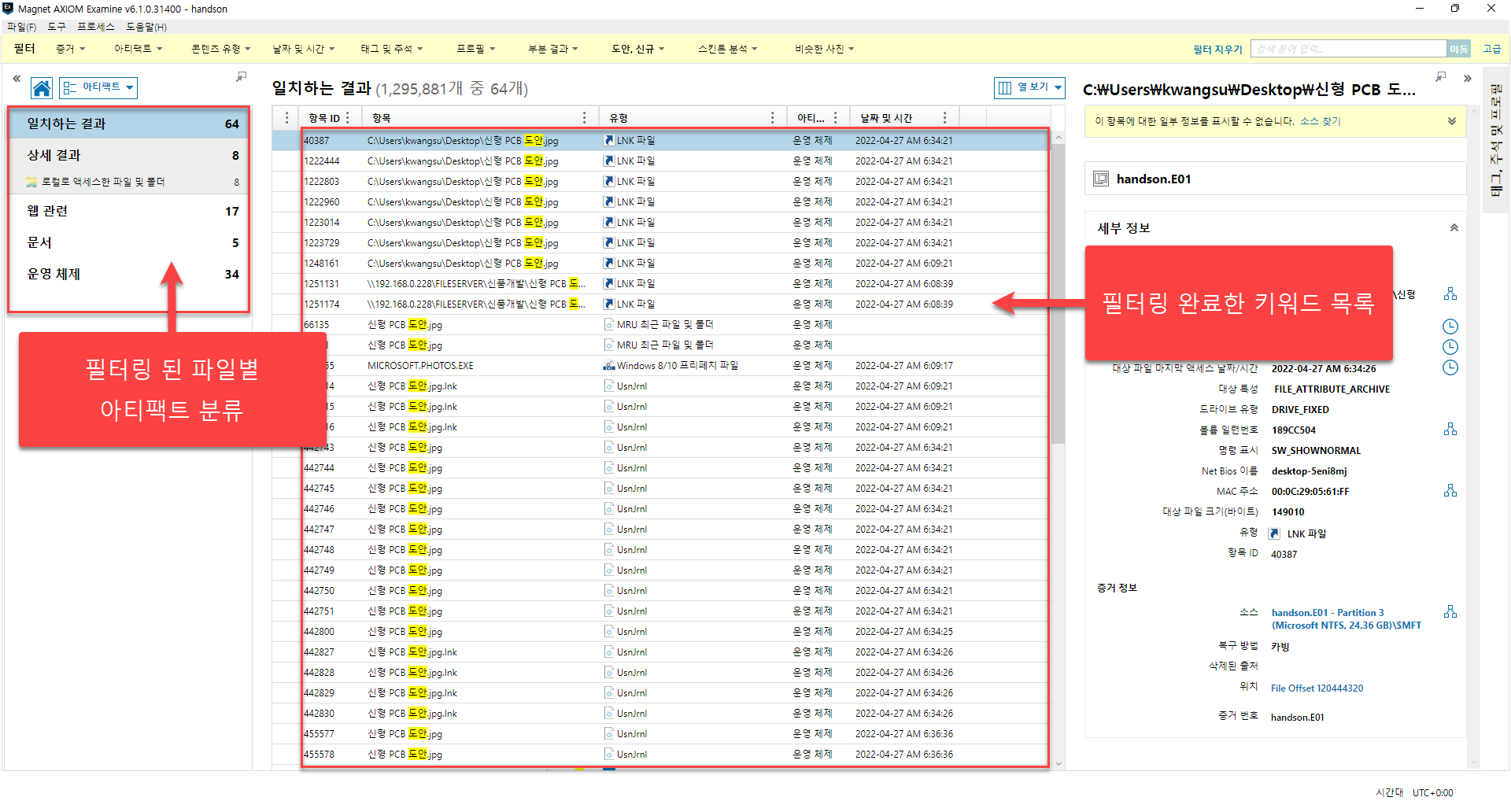Expand the yellow information notice bar
The height and width of the screenshot is (812, 1511).
pos(1451,121)
